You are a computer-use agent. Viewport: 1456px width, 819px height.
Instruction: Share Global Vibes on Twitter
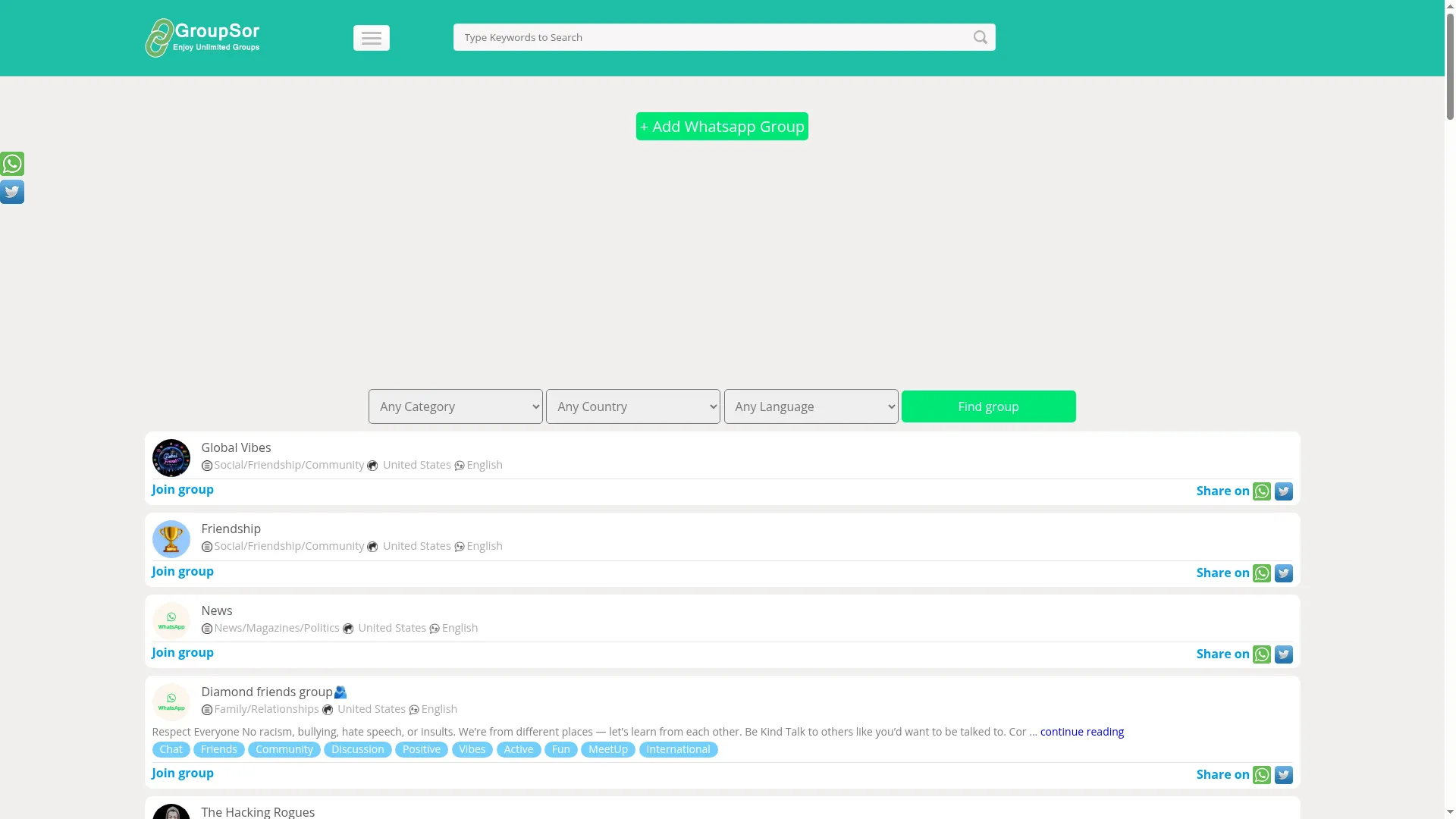[x=1284, y=491]
